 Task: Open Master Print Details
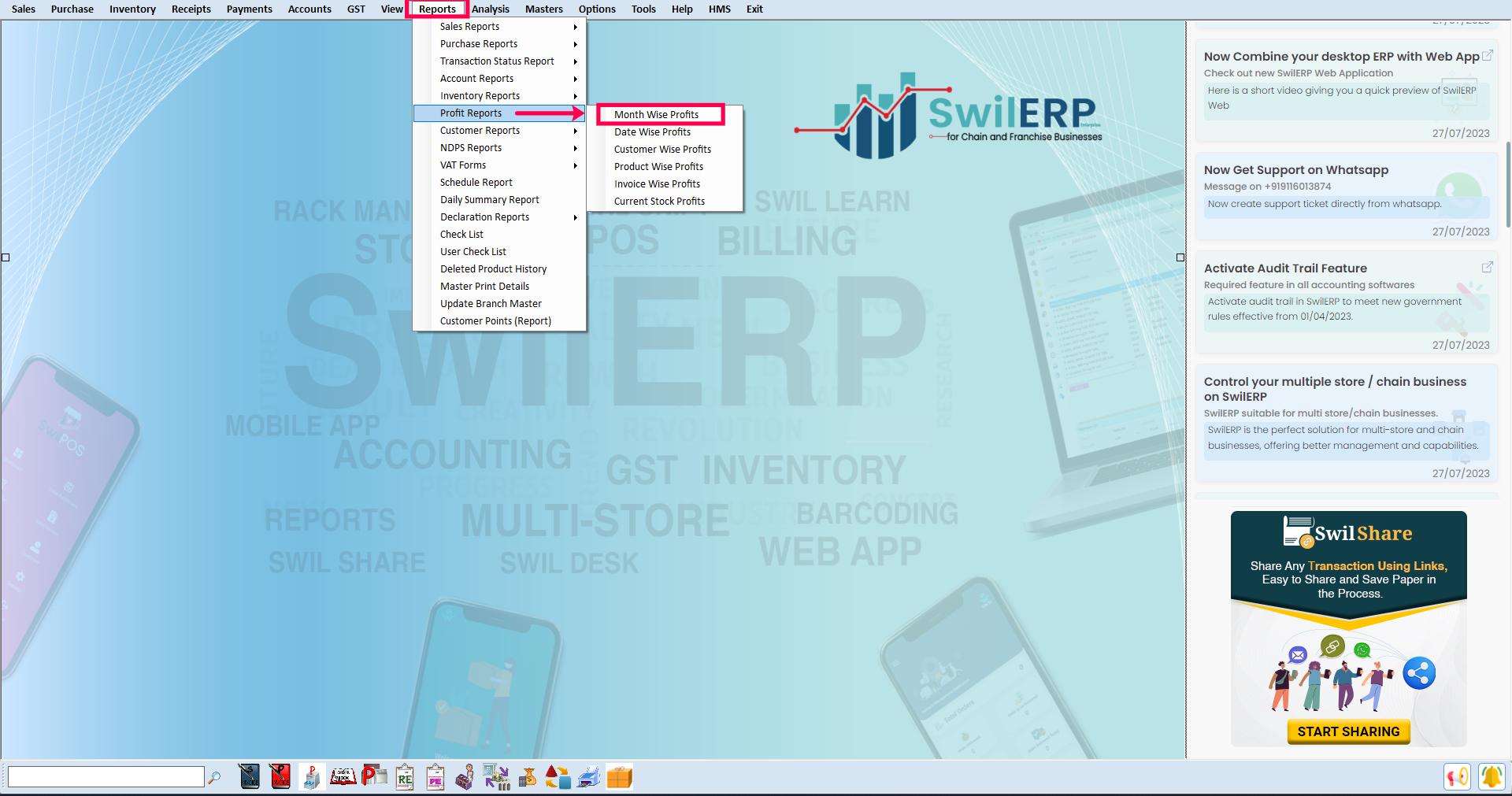pyautogui.click(x=499, y=287)
